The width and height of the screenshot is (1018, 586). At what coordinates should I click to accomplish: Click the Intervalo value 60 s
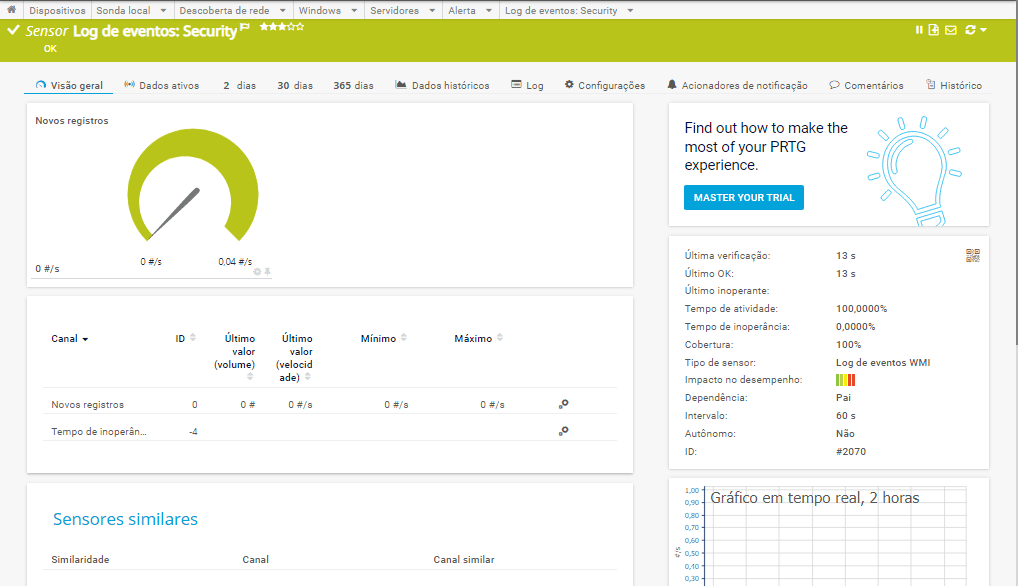coord(845,415)
